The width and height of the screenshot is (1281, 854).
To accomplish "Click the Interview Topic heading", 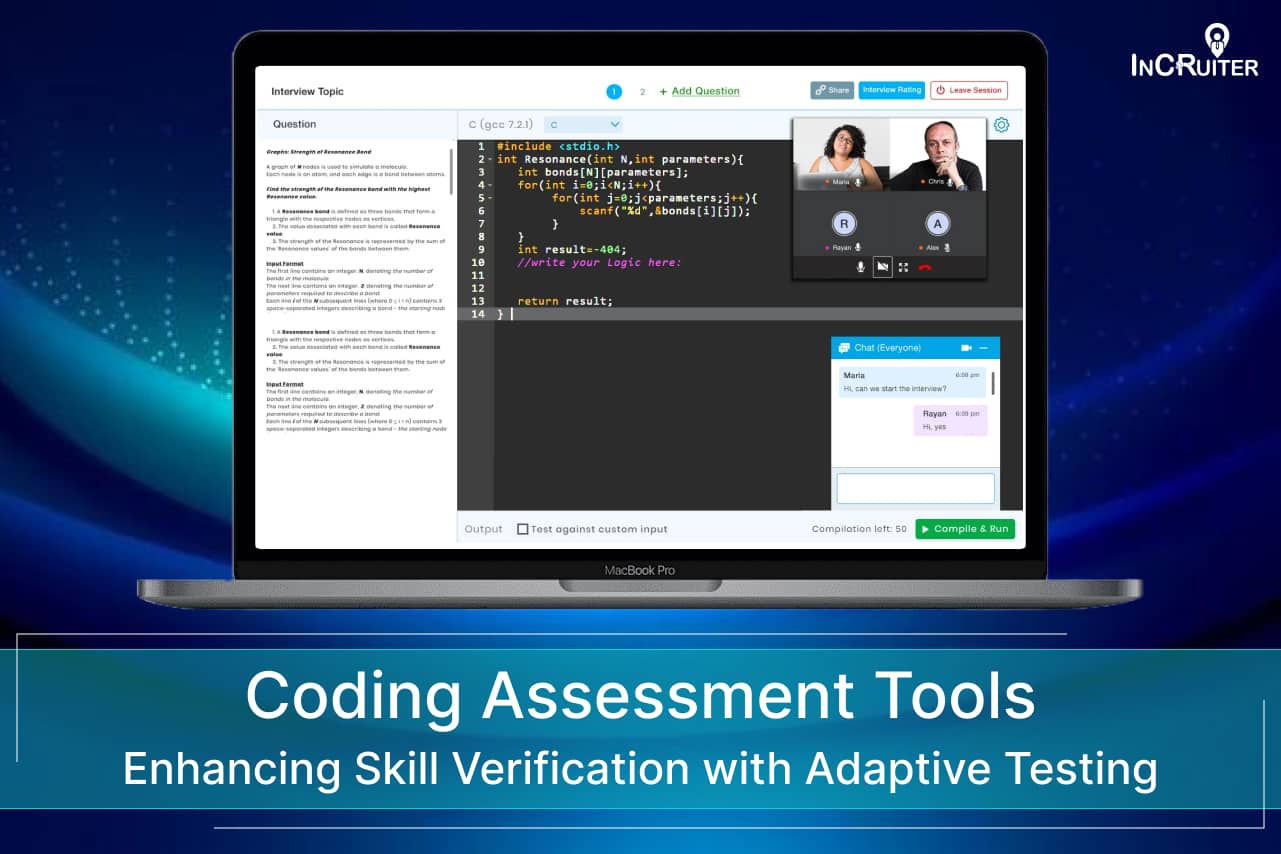I will tap(307, 91).
